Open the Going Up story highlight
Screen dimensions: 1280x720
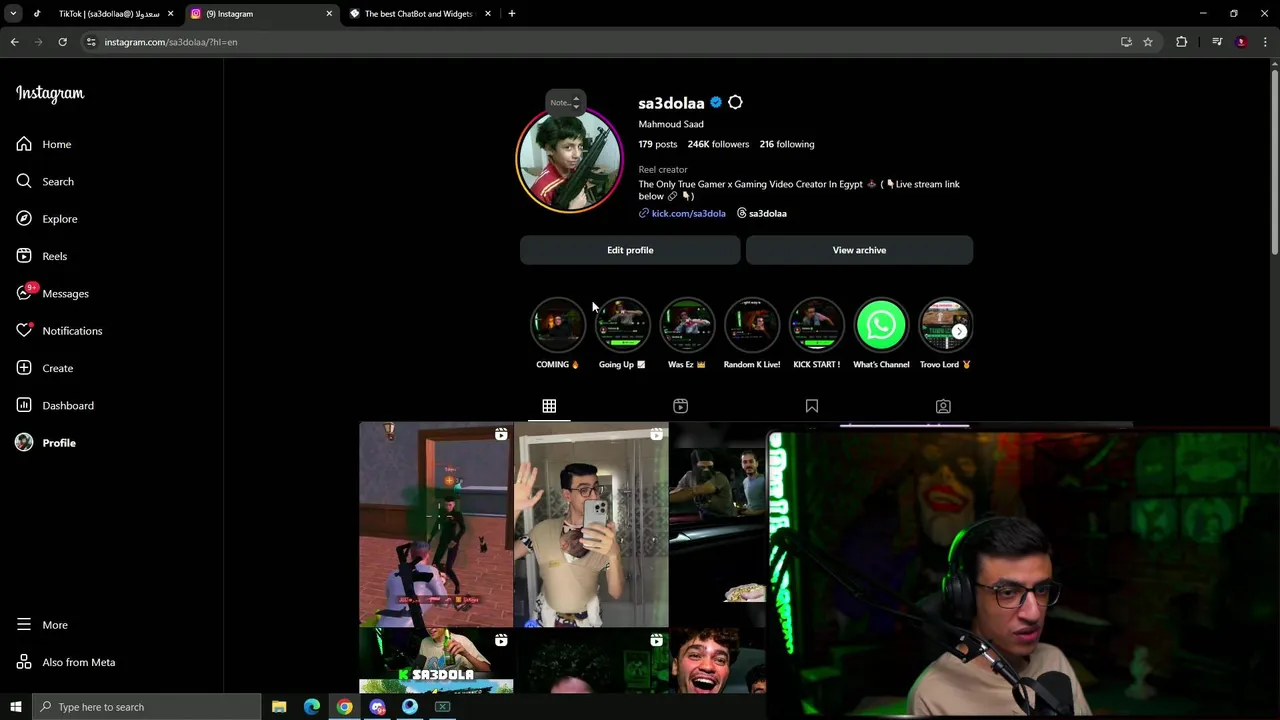pos(622,326)
